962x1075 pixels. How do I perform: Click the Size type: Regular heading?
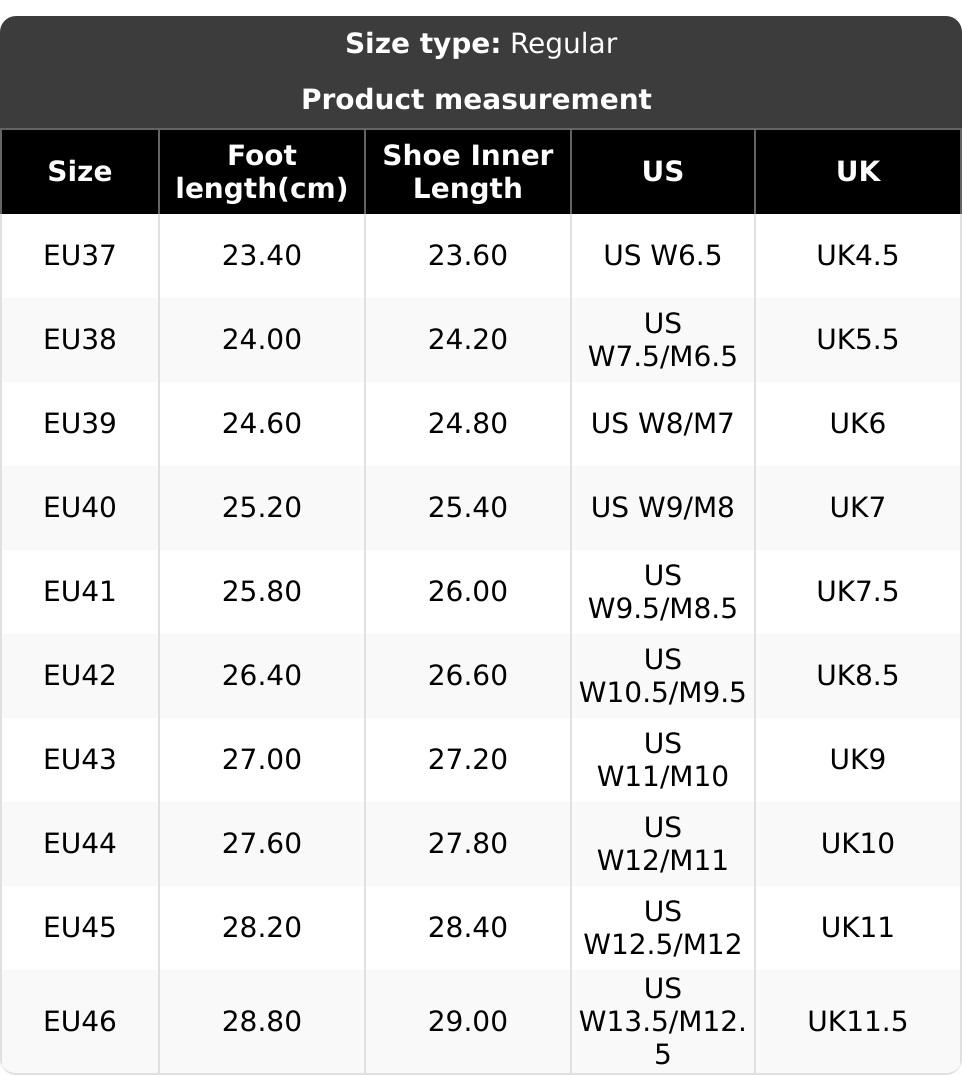[x=481, y=44]
